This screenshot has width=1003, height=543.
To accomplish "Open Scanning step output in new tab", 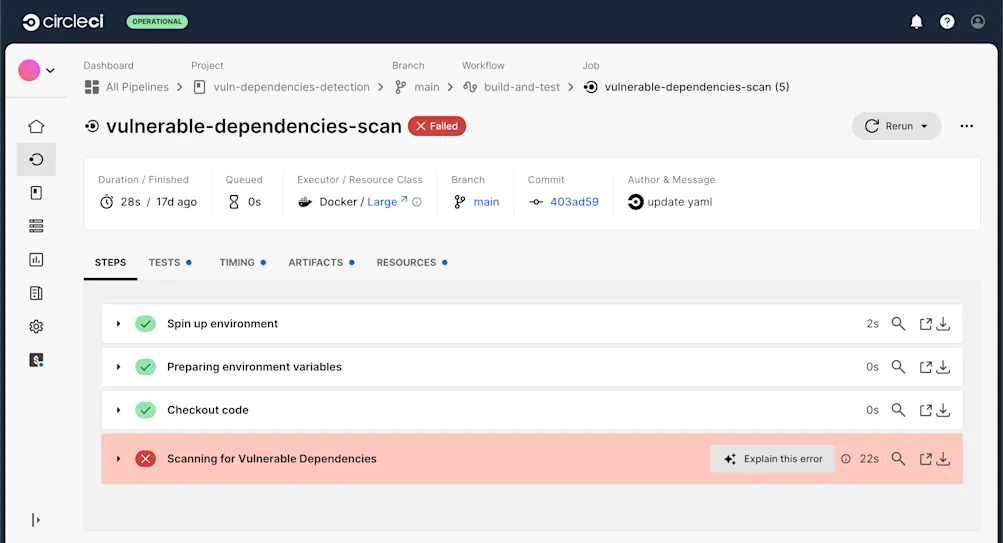I will point(926,459).
